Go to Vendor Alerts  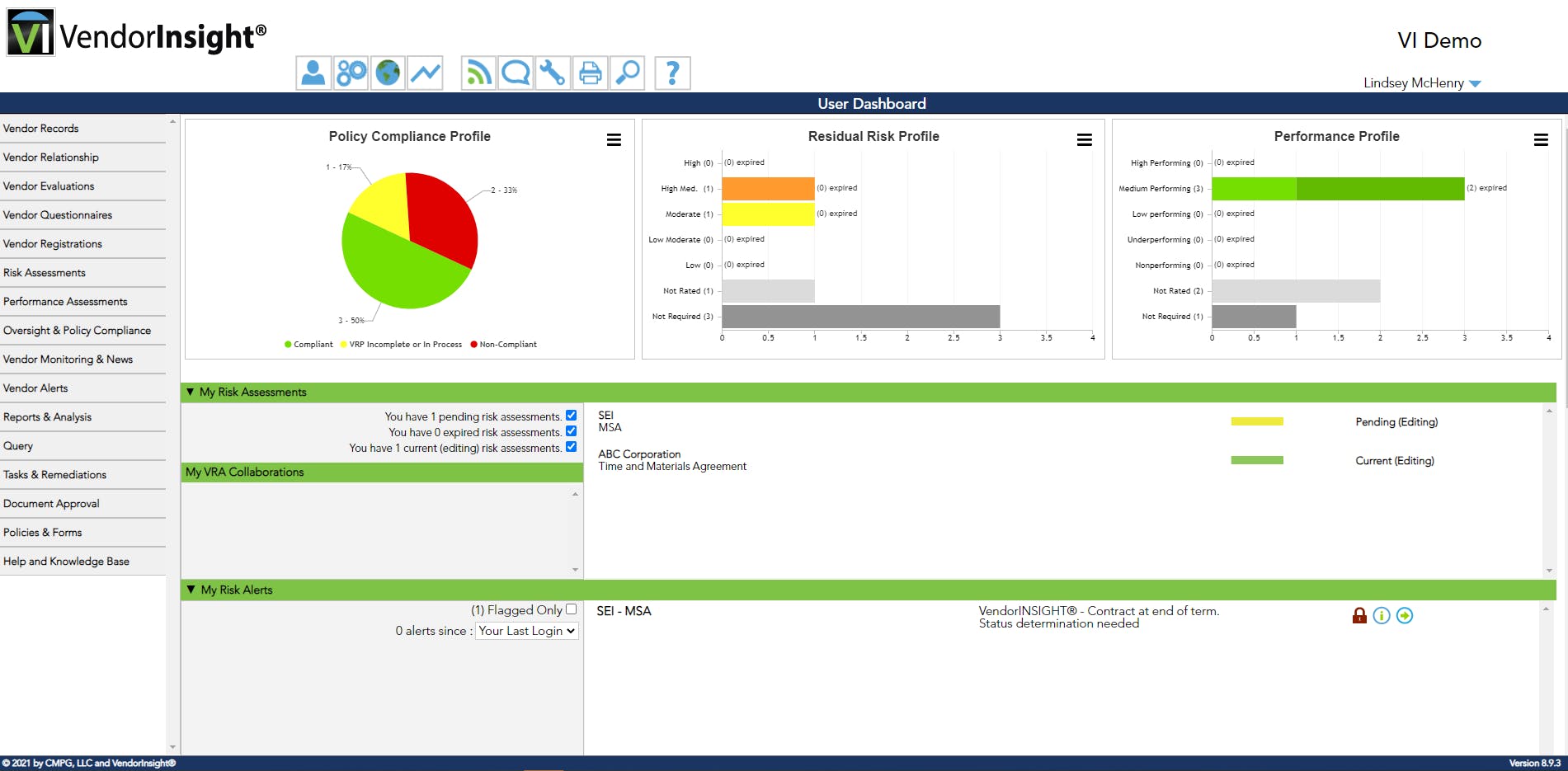pyautogui.click(x=82, y=388)
